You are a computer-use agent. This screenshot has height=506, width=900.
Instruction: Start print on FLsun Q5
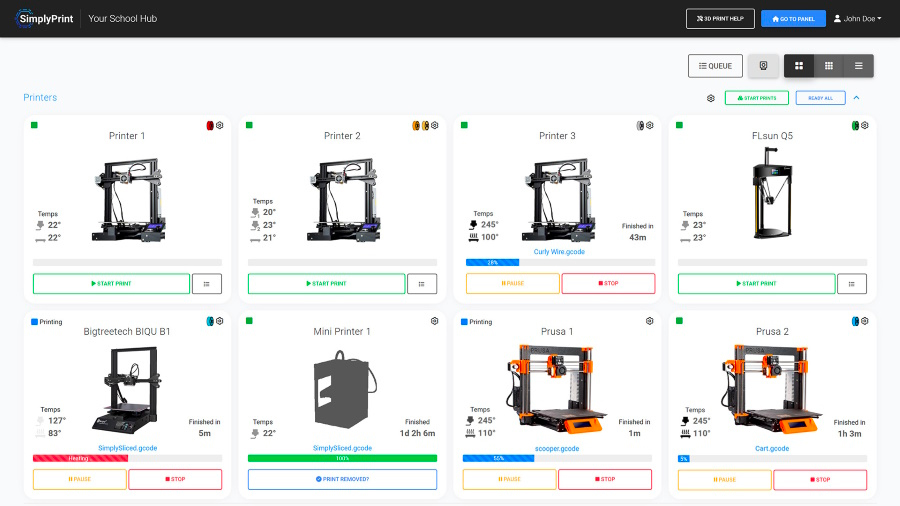tap(757, 283)
